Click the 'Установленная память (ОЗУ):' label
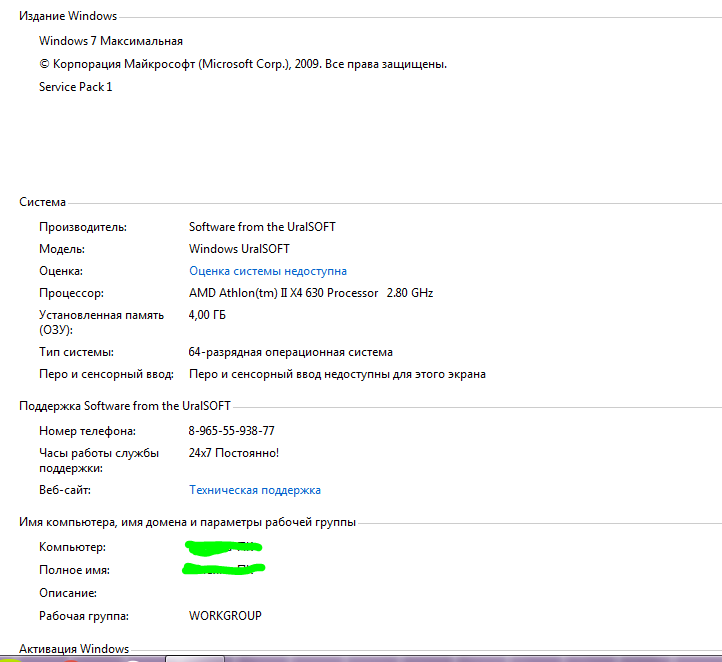 (x=101, y=322)
